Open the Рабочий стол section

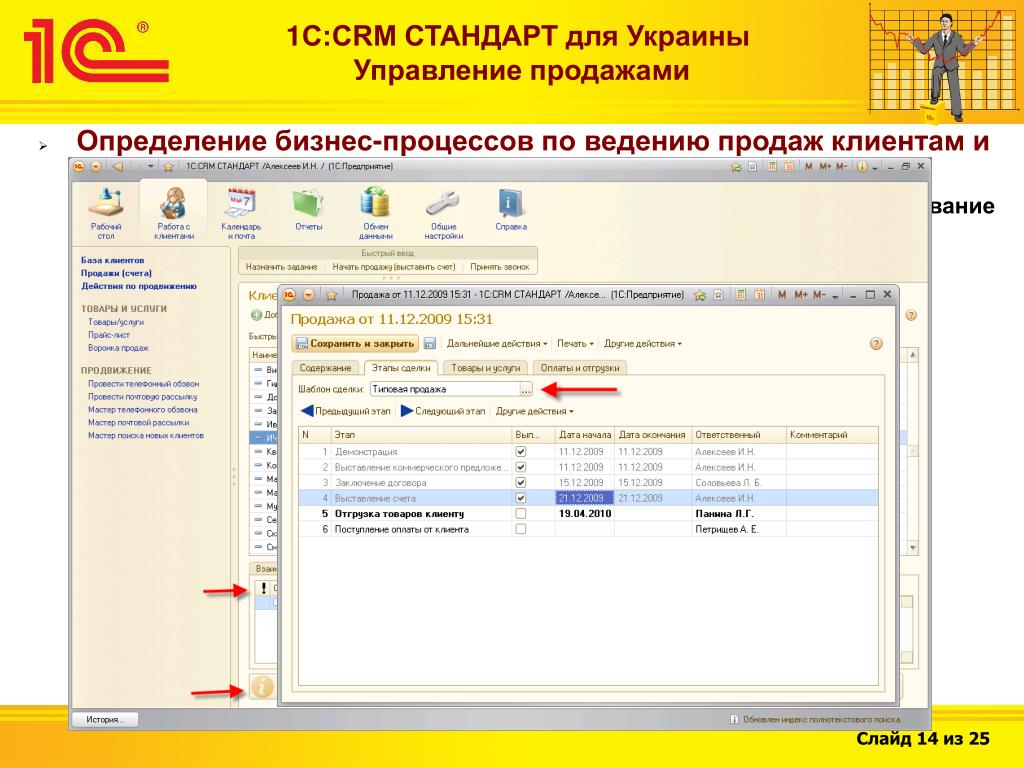(106, 212)
